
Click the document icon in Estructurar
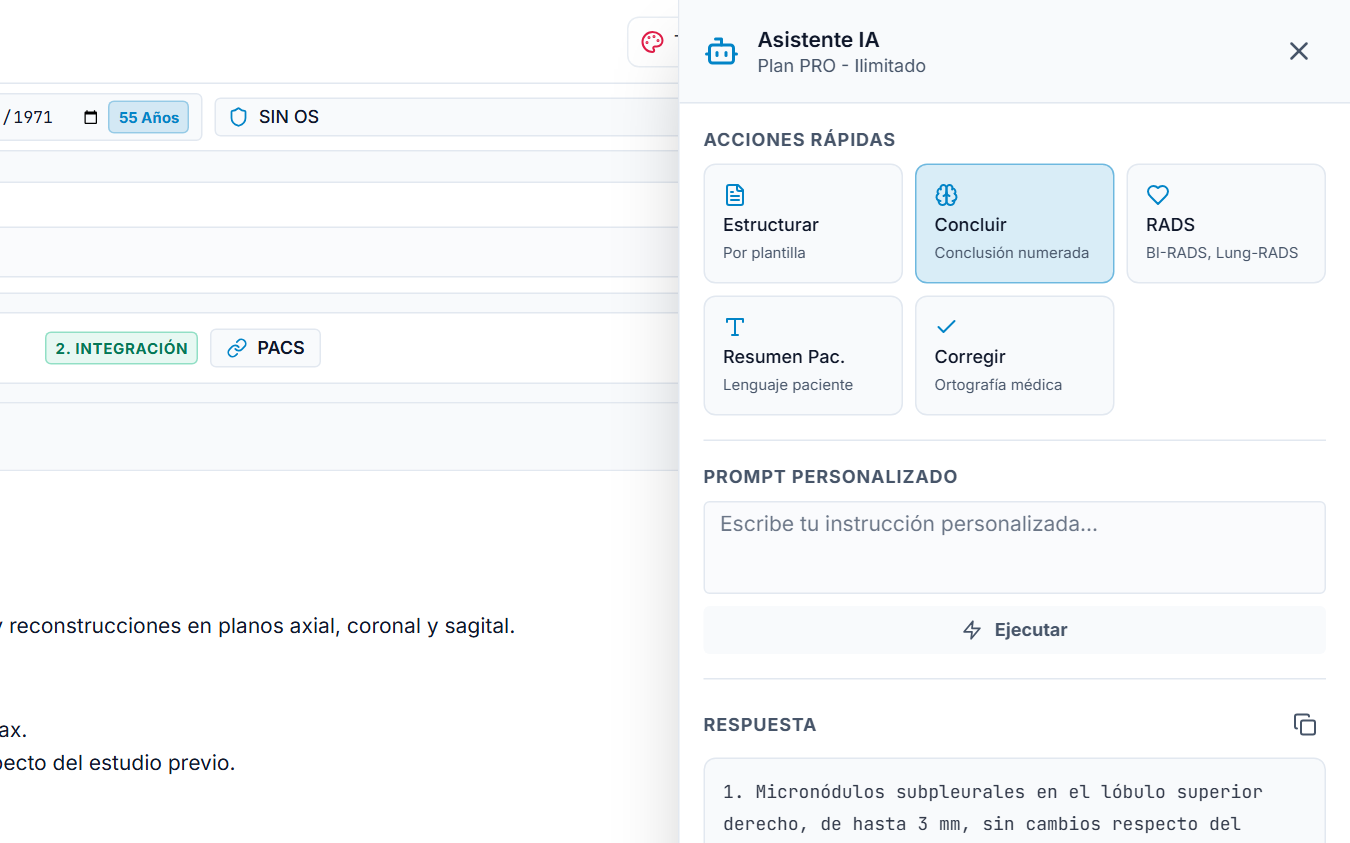tap(735, 195)
